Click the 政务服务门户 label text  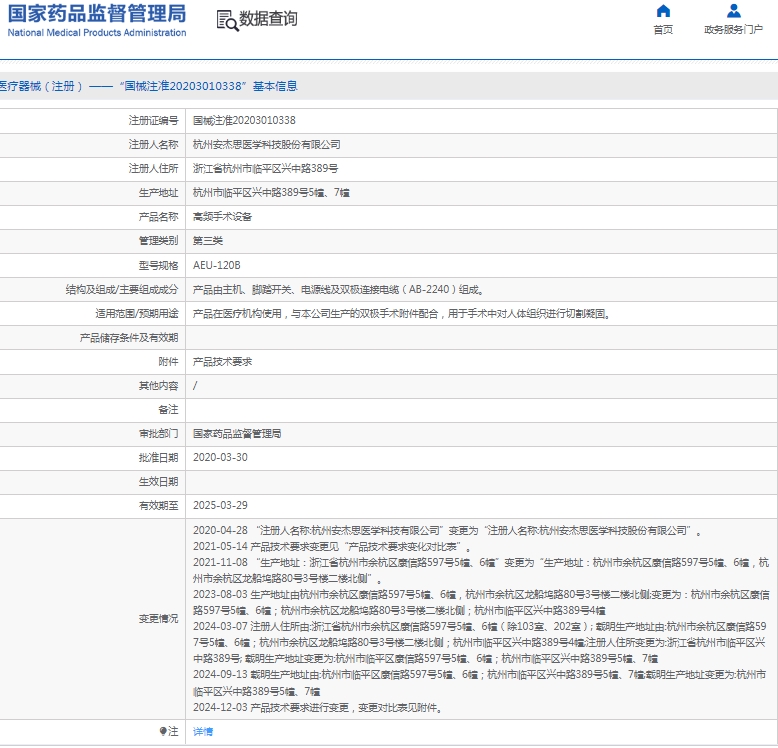733,30
